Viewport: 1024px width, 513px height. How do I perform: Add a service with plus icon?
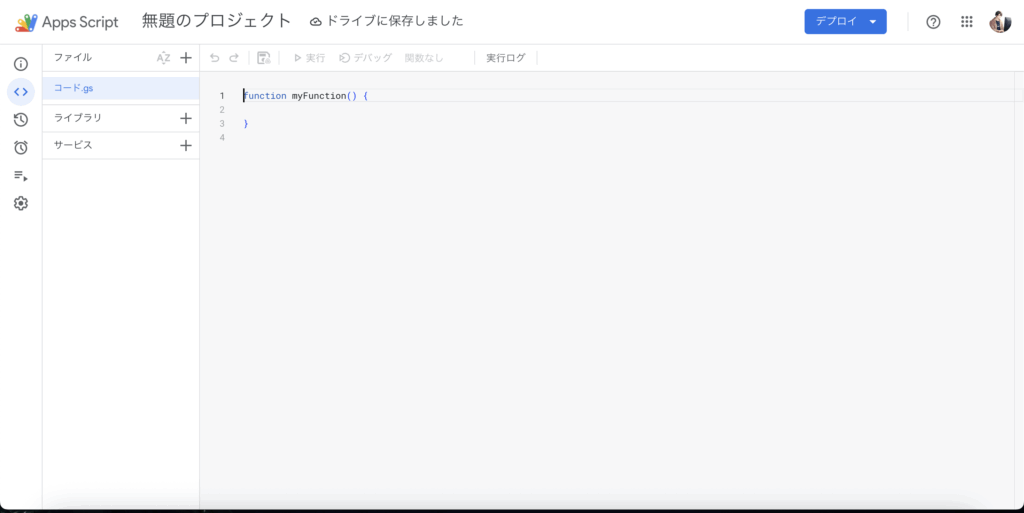(x=186, y=146)
